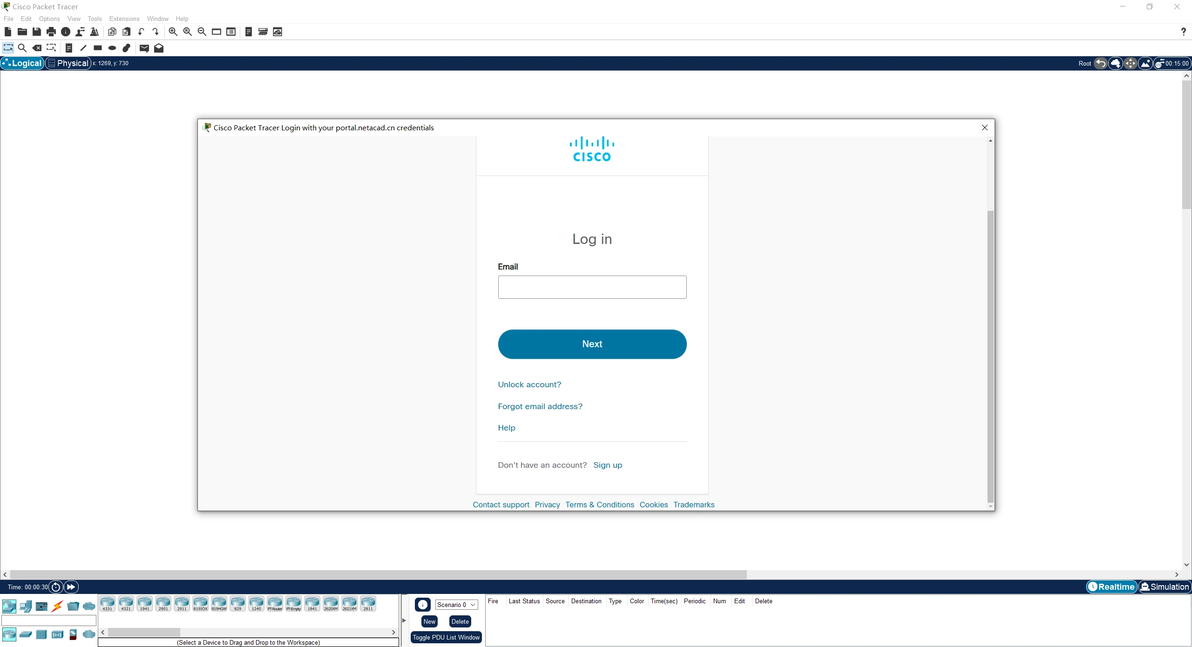Screen dimensions: 1192x647
Task: Click the Copy icon in toolbar
Action: (112, 32)
